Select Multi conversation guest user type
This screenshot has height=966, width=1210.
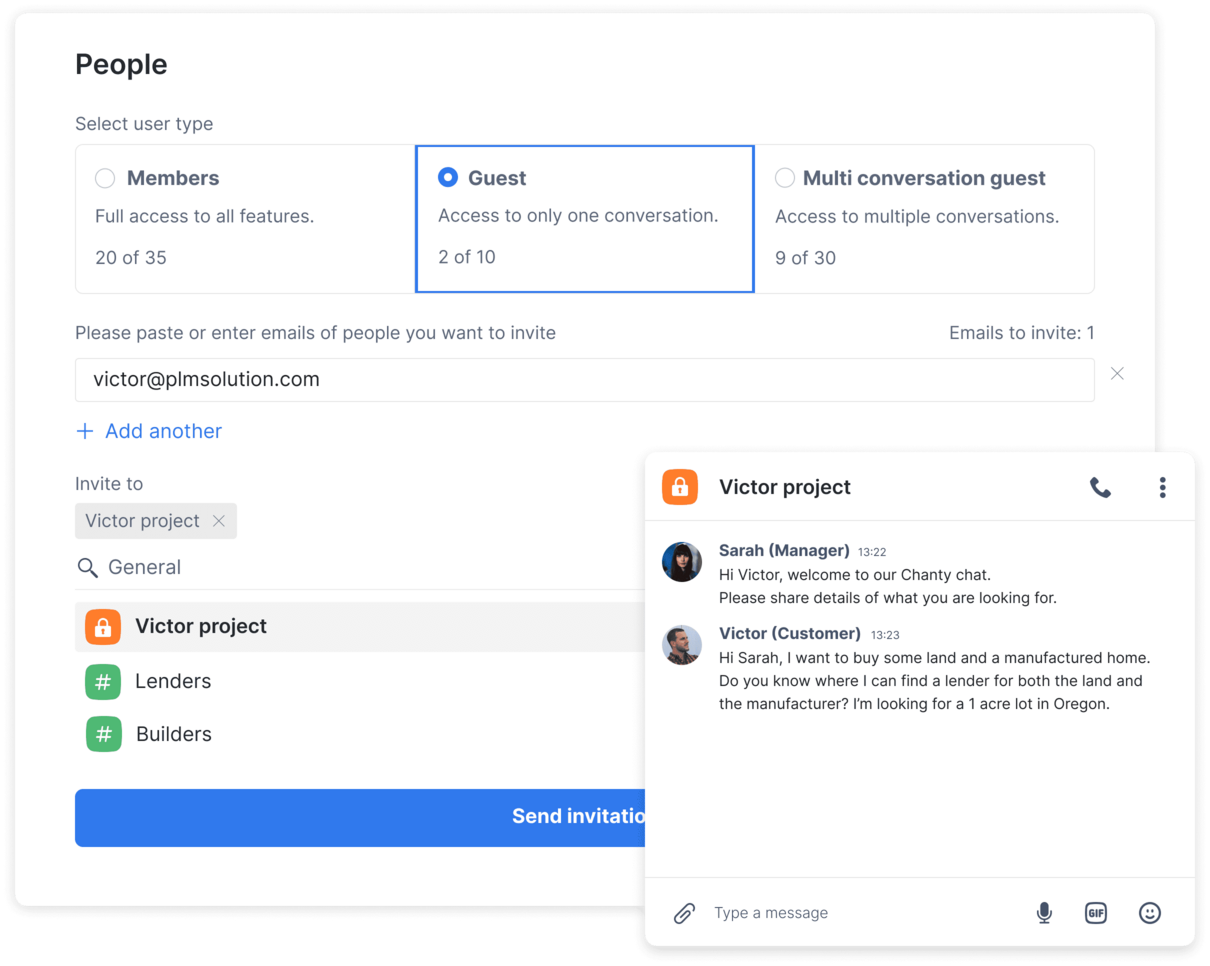785,178
